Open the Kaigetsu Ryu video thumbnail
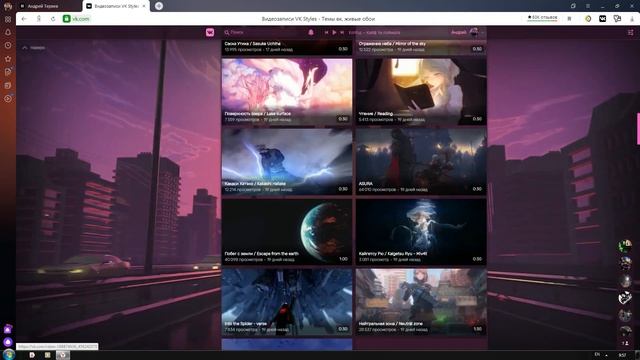Image resolution: width=640 pixels, height=360 pixels. [421, 232]
